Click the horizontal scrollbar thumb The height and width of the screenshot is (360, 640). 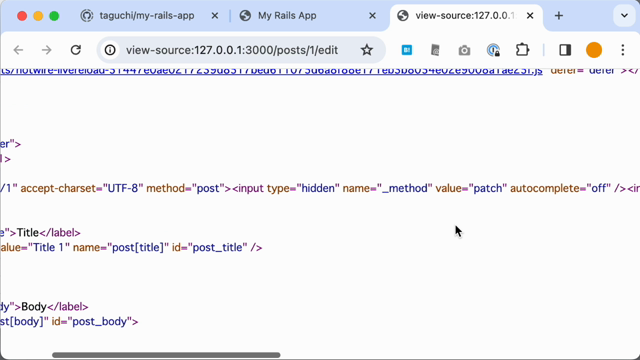pos(166,355)
